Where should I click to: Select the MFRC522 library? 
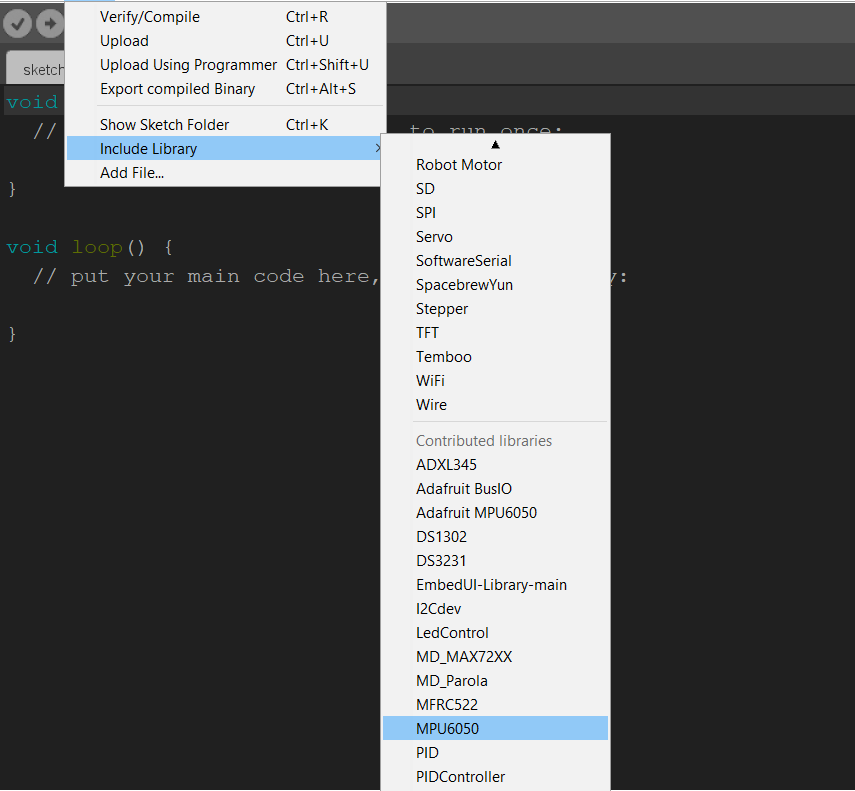click(495, 704)
